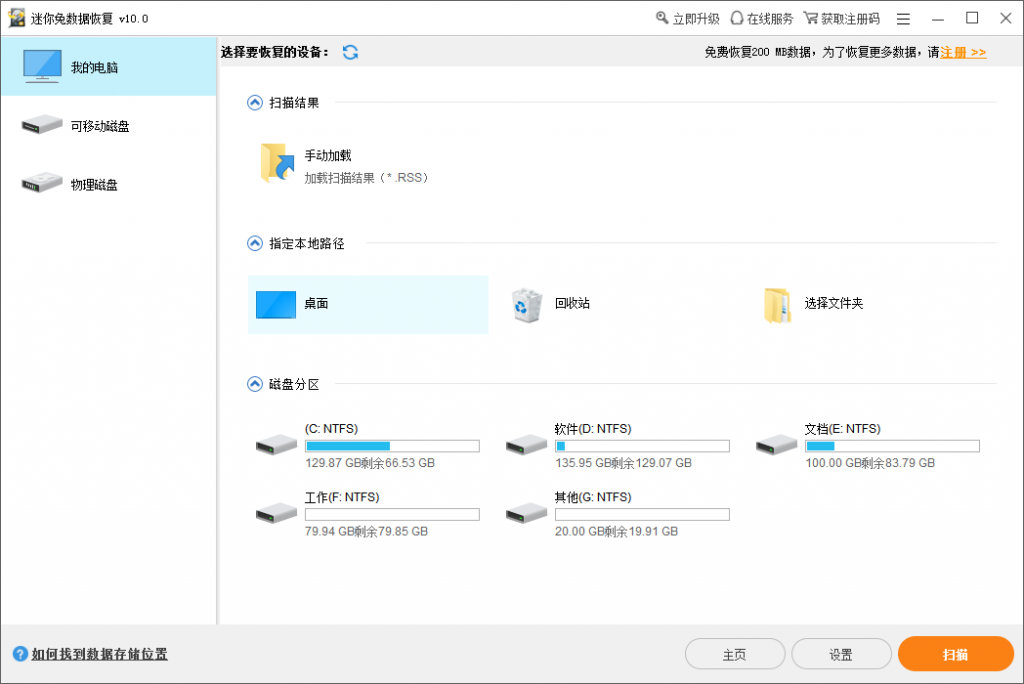
Task: Click the refresh devices icon
Action: click(350, 52)
